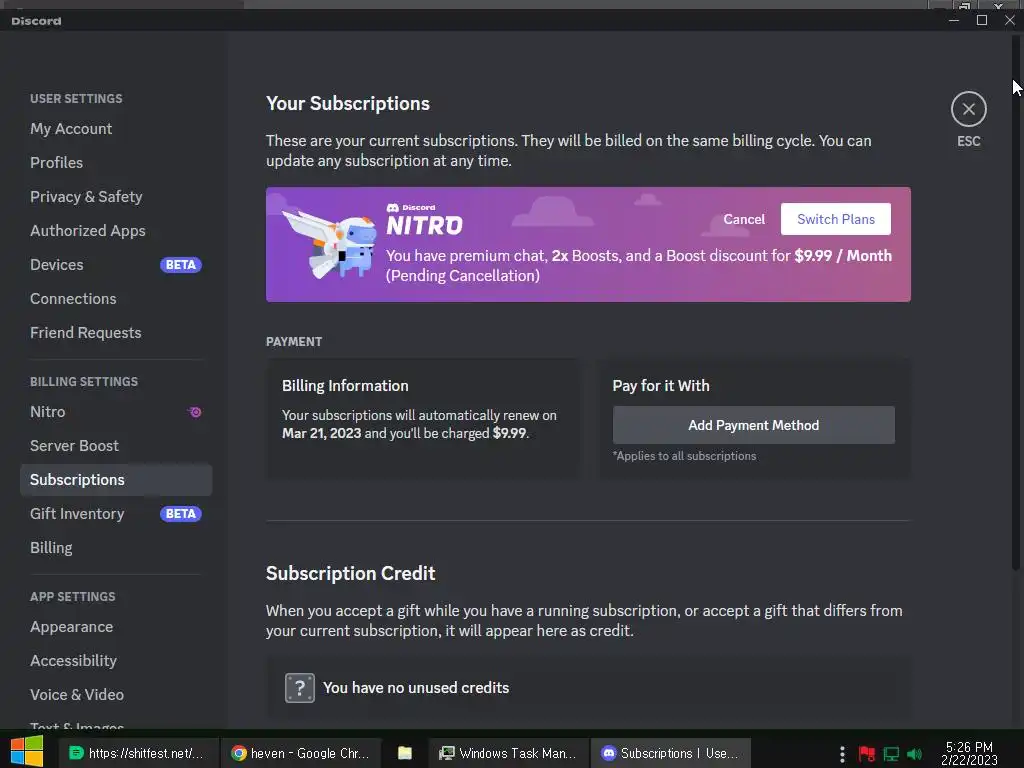The height and width of the screenshot is (768, 1024).
Task: Go to Appearance settings
Action: 72,626
